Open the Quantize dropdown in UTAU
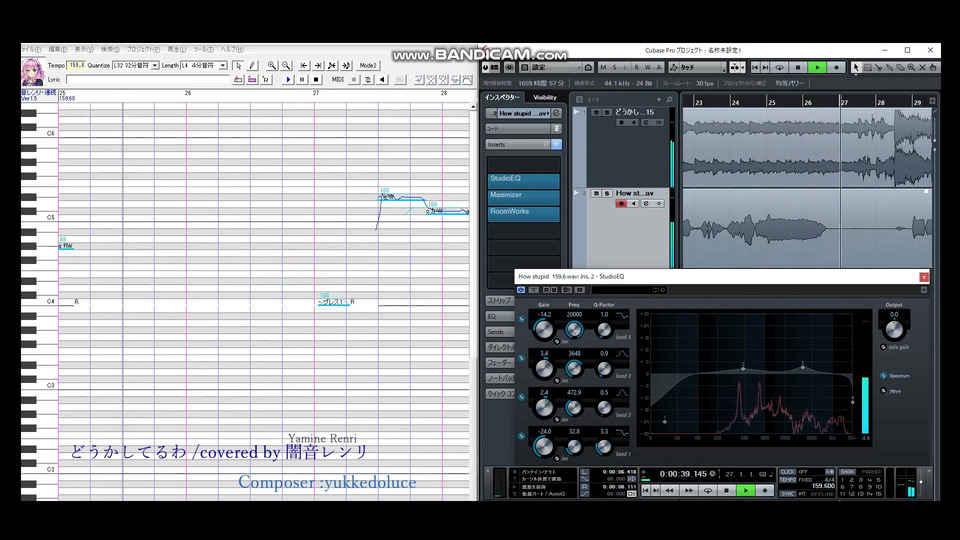 (155, 66)
